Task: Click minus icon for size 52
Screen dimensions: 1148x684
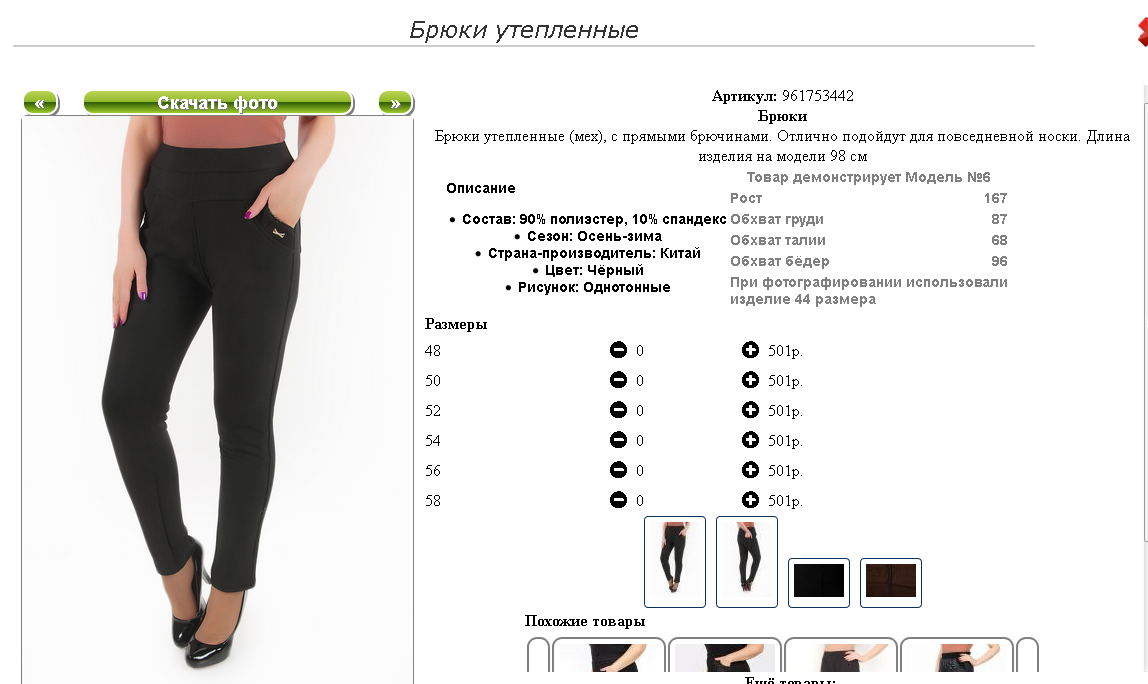Action: coord(618,410)
